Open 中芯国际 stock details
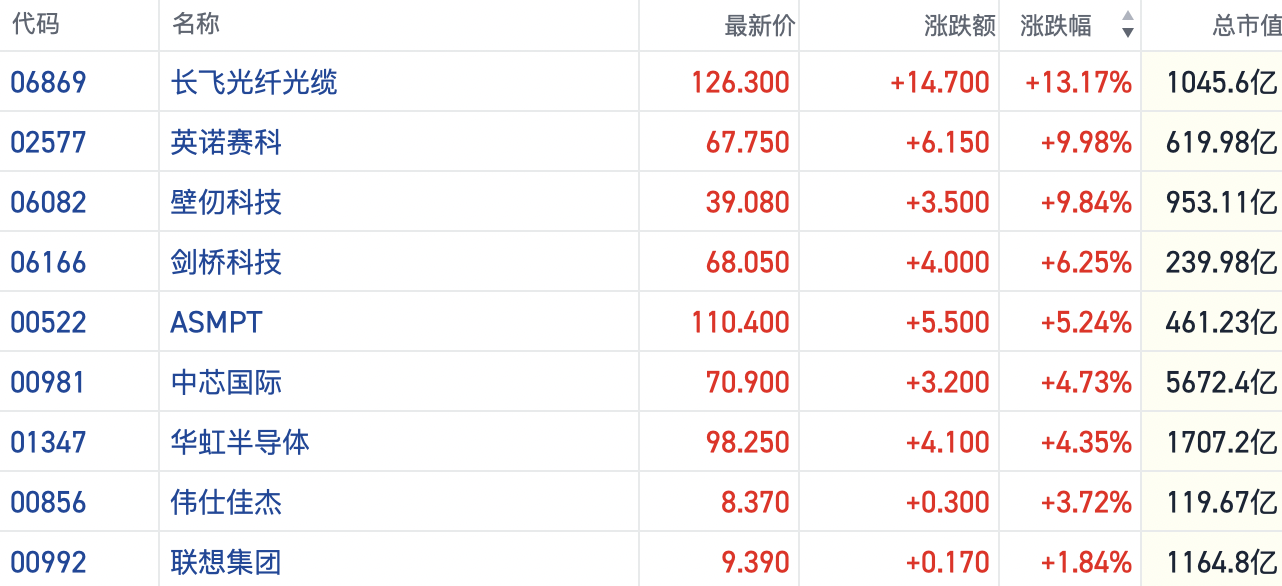Viewport: 1282px width, 586px height. pos(226,382)
